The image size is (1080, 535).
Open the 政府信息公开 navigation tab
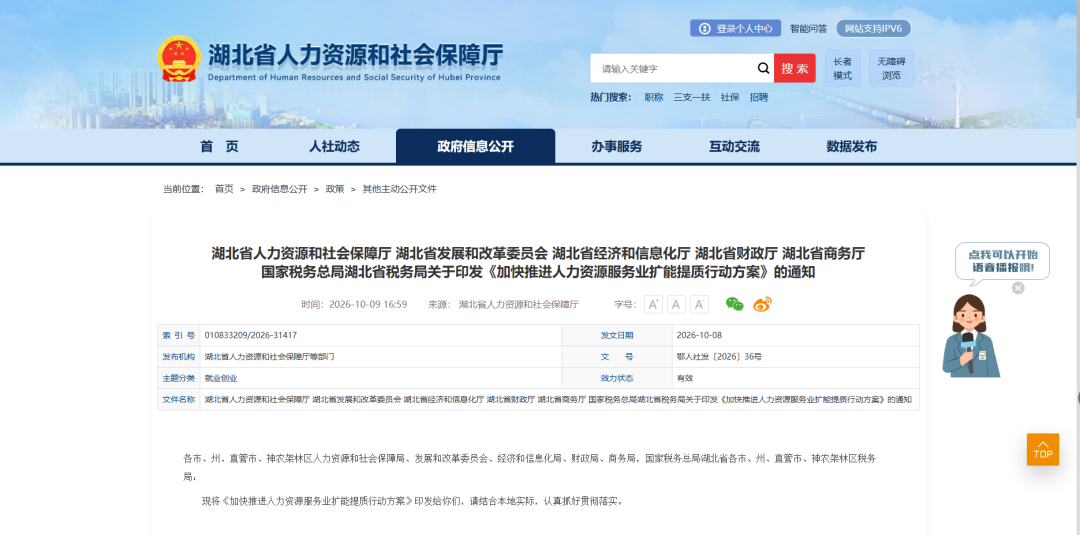click(475, 146)
